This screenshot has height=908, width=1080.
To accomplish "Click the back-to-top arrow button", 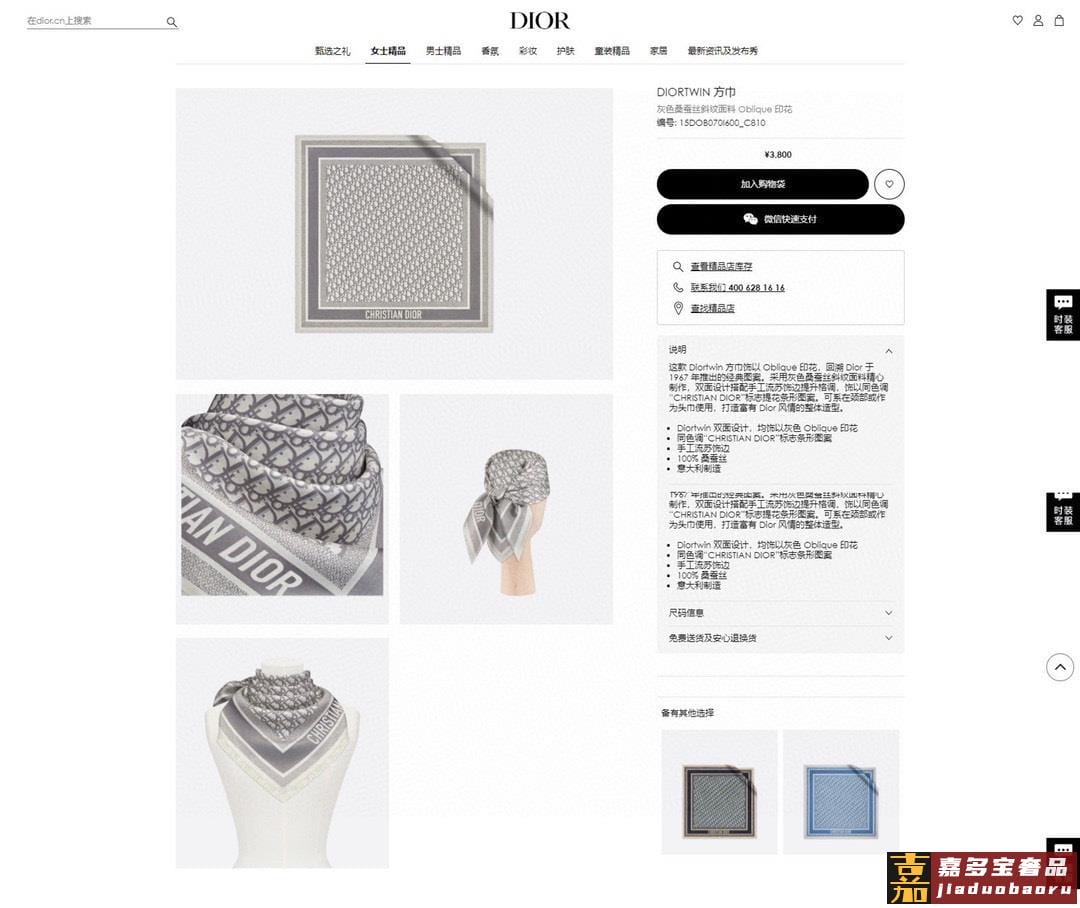I will click(1060, 667).
